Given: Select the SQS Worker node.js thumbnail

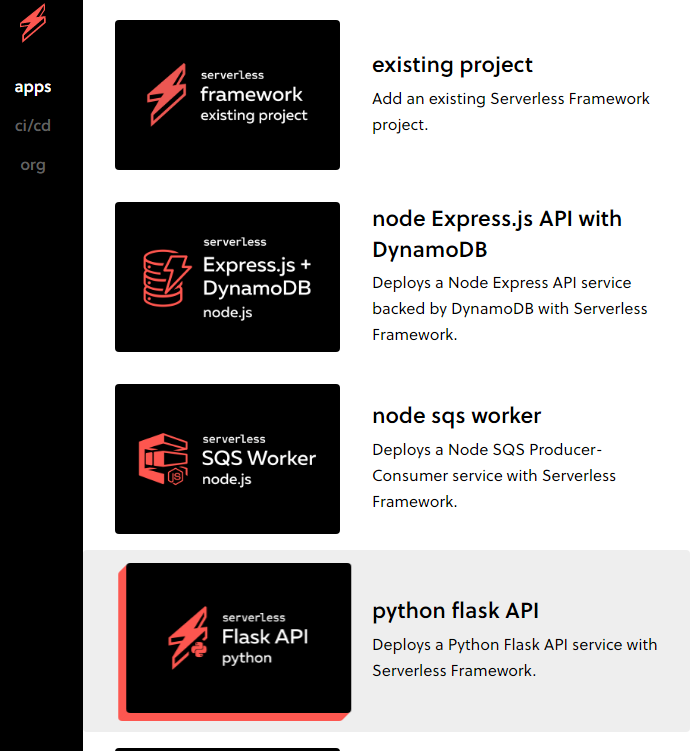Looking at the screenshot, I should (x=227, y=459).
